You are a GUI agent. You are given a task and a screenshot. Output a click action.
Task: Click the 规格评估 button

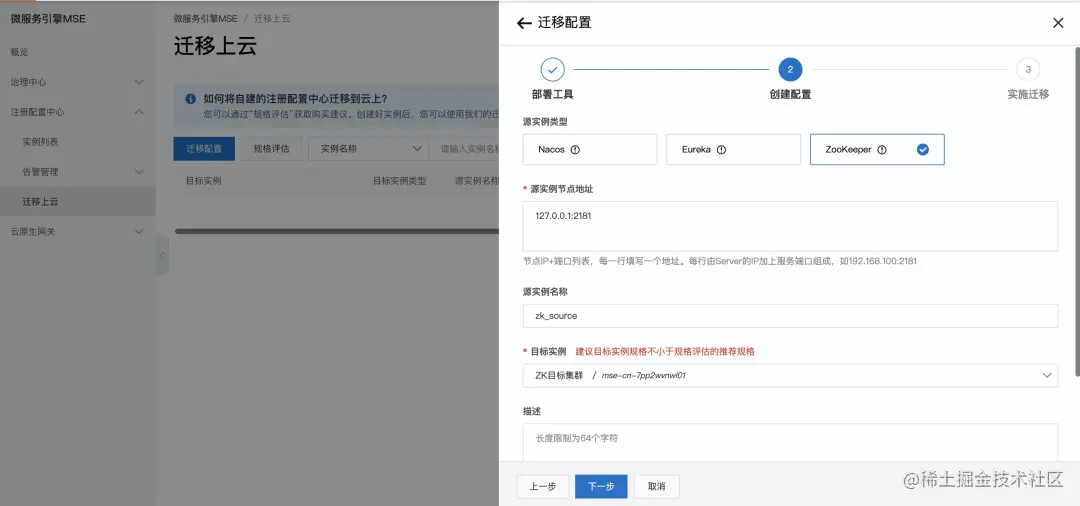tap(271, 149)
